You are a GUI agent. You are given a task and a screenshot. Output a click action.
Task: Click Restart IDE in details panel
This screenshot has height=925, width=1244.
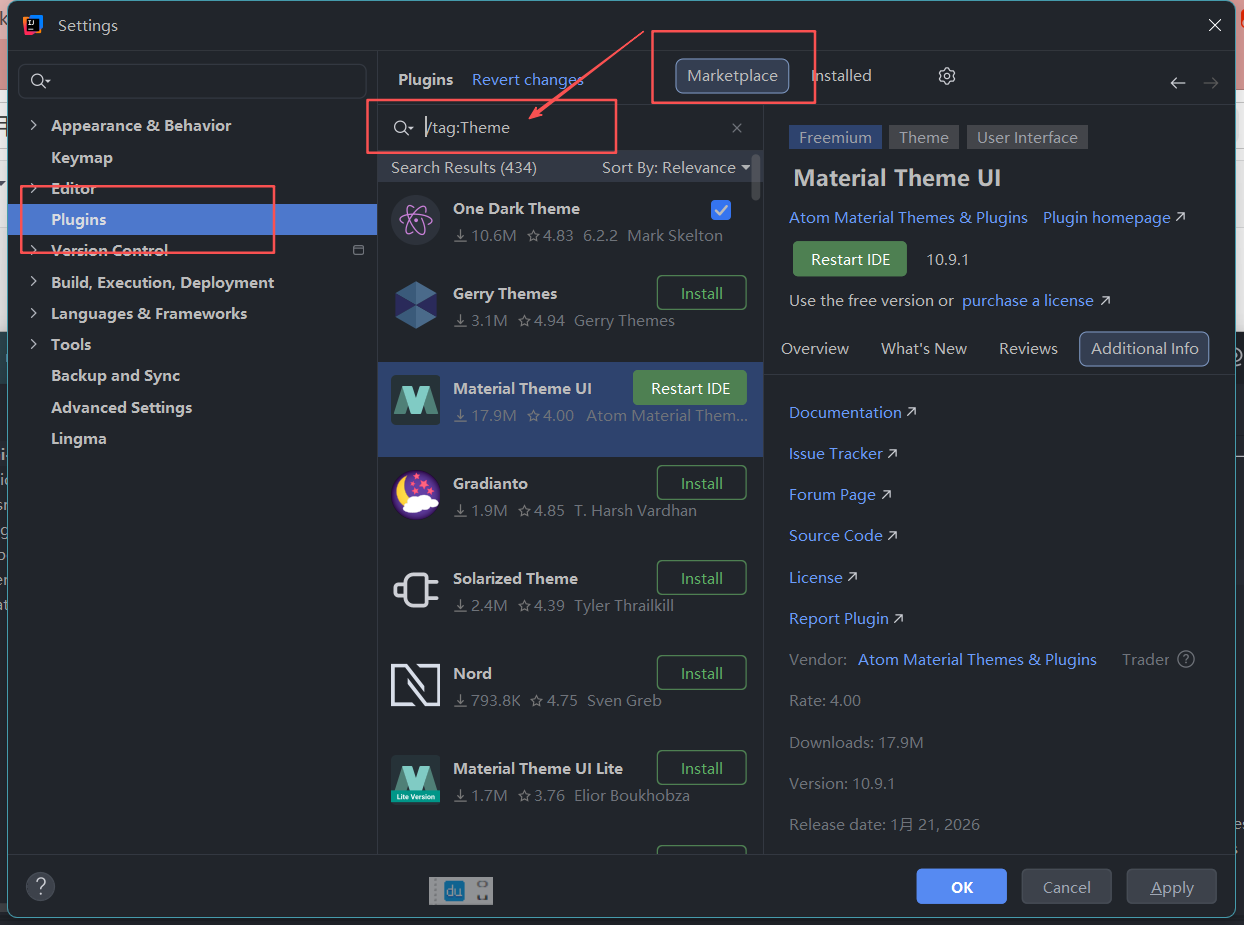[x=850, y=259]
